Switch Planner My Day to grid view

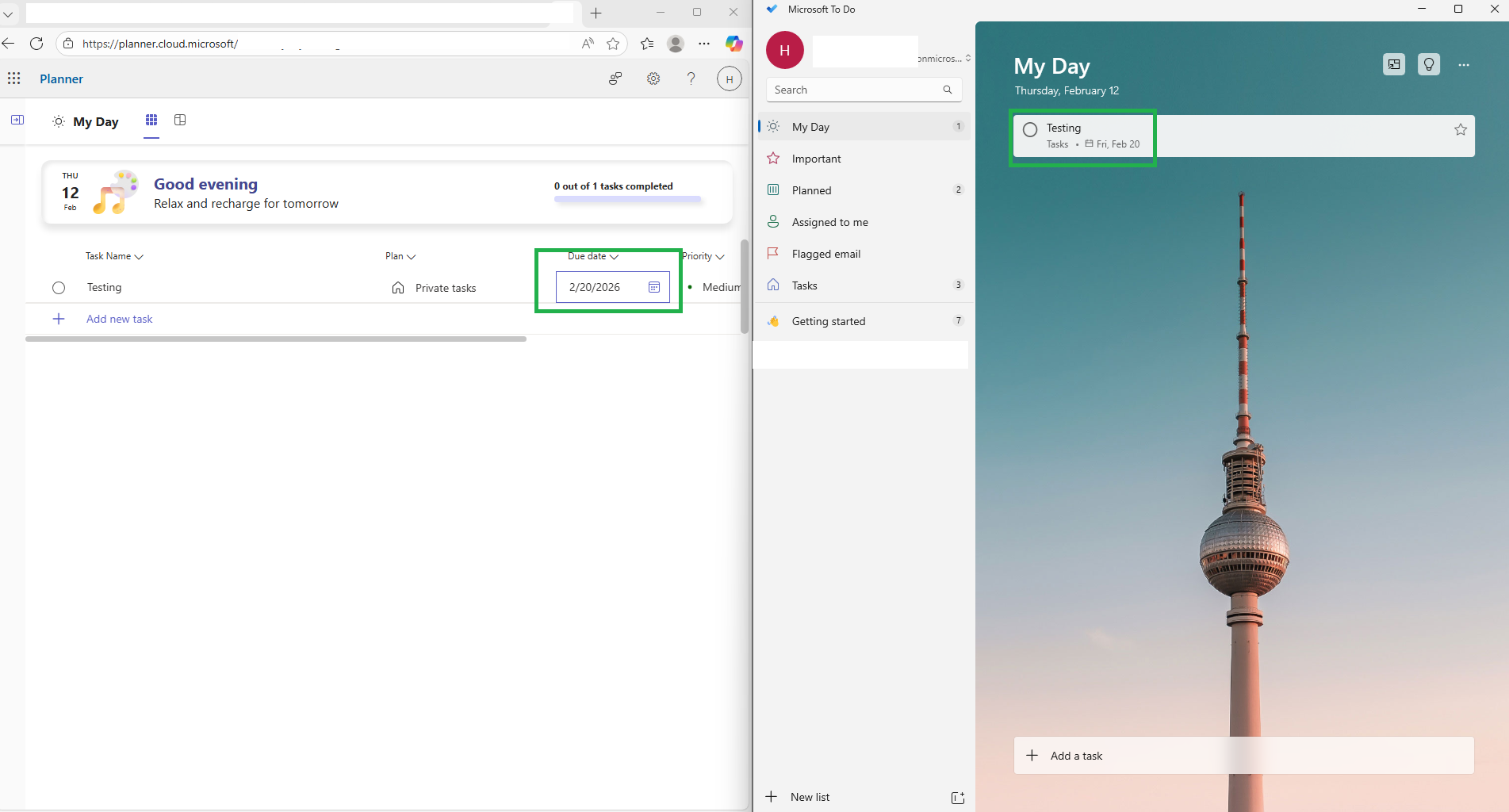point(151,120)
